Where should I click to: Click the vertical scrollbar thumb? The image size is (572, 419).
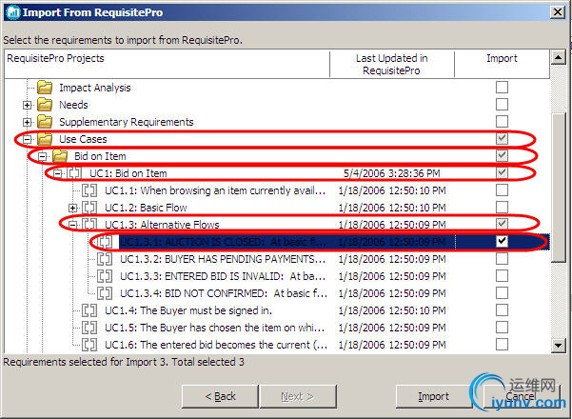[558, 187]
